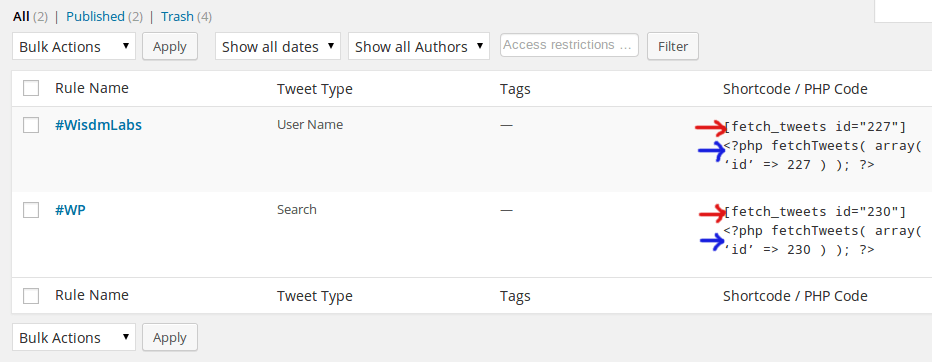
Task: Open the top Bulk Actions dropdown
Action: click(x=74, y=46)
